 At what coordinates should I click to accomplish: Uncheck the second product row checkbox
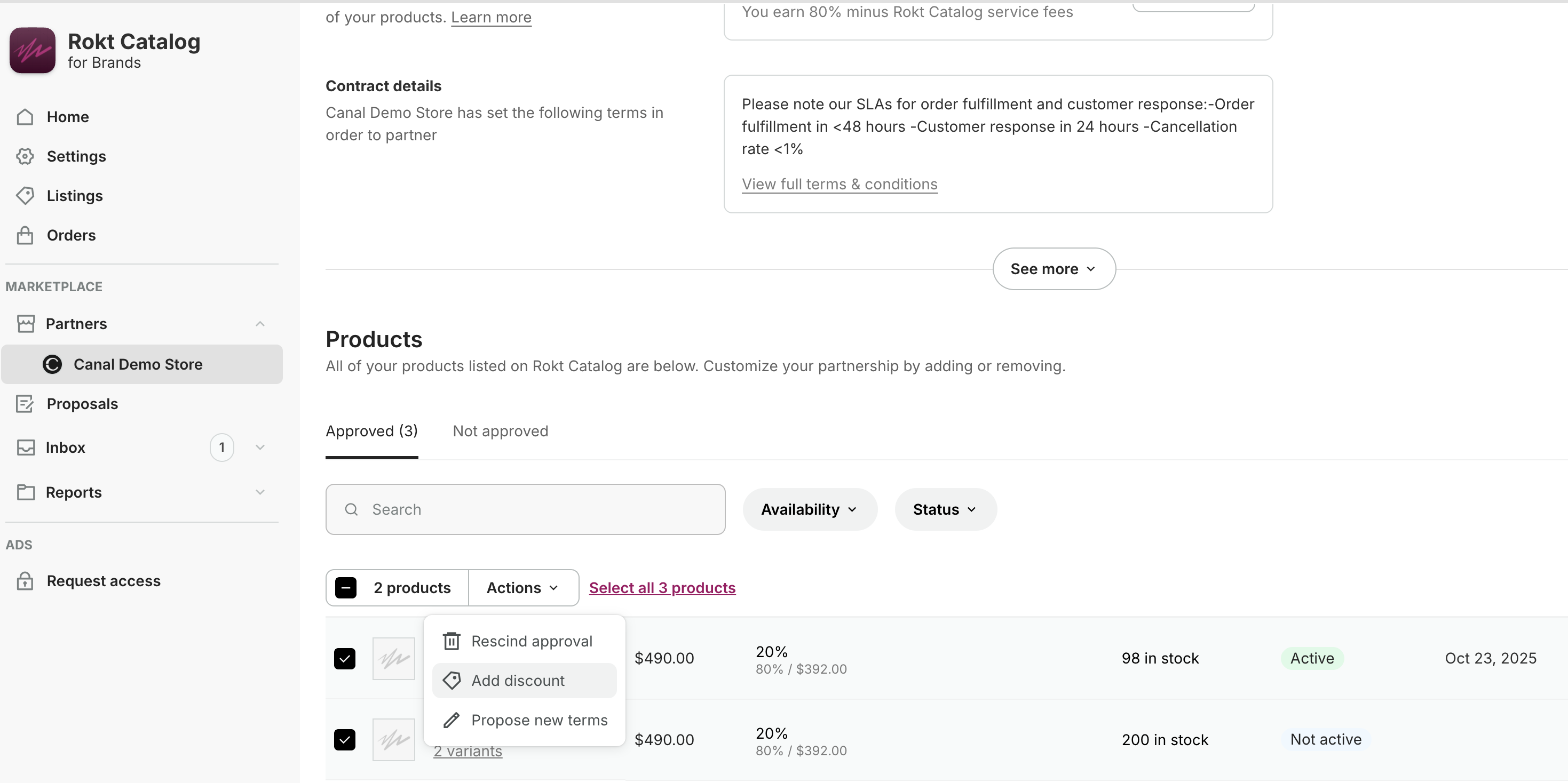click(345, 740)
